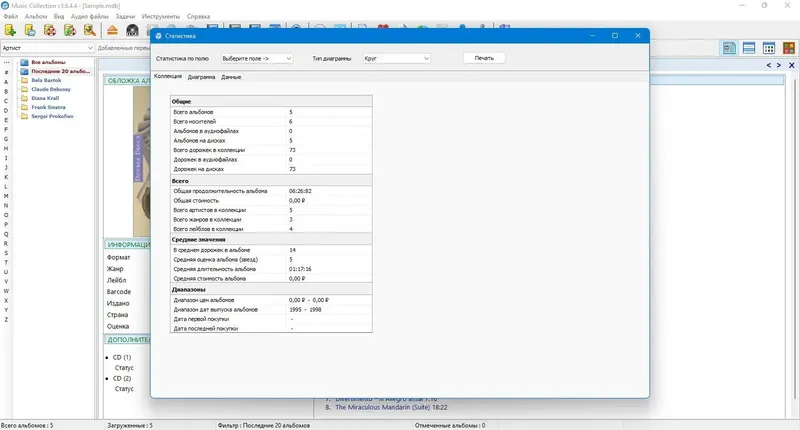
Task: Open the Sergei Prokofiev folder
Action: click(52, 116)
